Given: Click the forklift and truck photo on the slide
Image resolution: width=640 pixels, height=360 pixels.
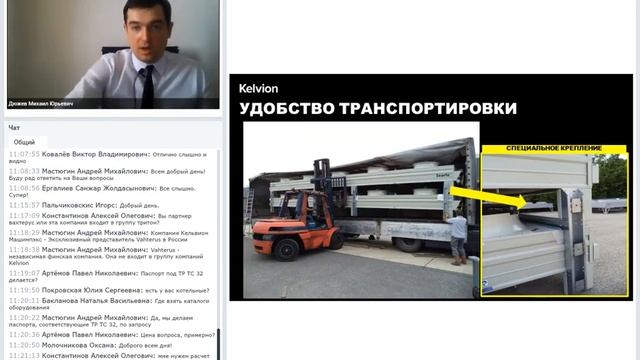Looking at the screenshot, I should click(x=361, y=210).
